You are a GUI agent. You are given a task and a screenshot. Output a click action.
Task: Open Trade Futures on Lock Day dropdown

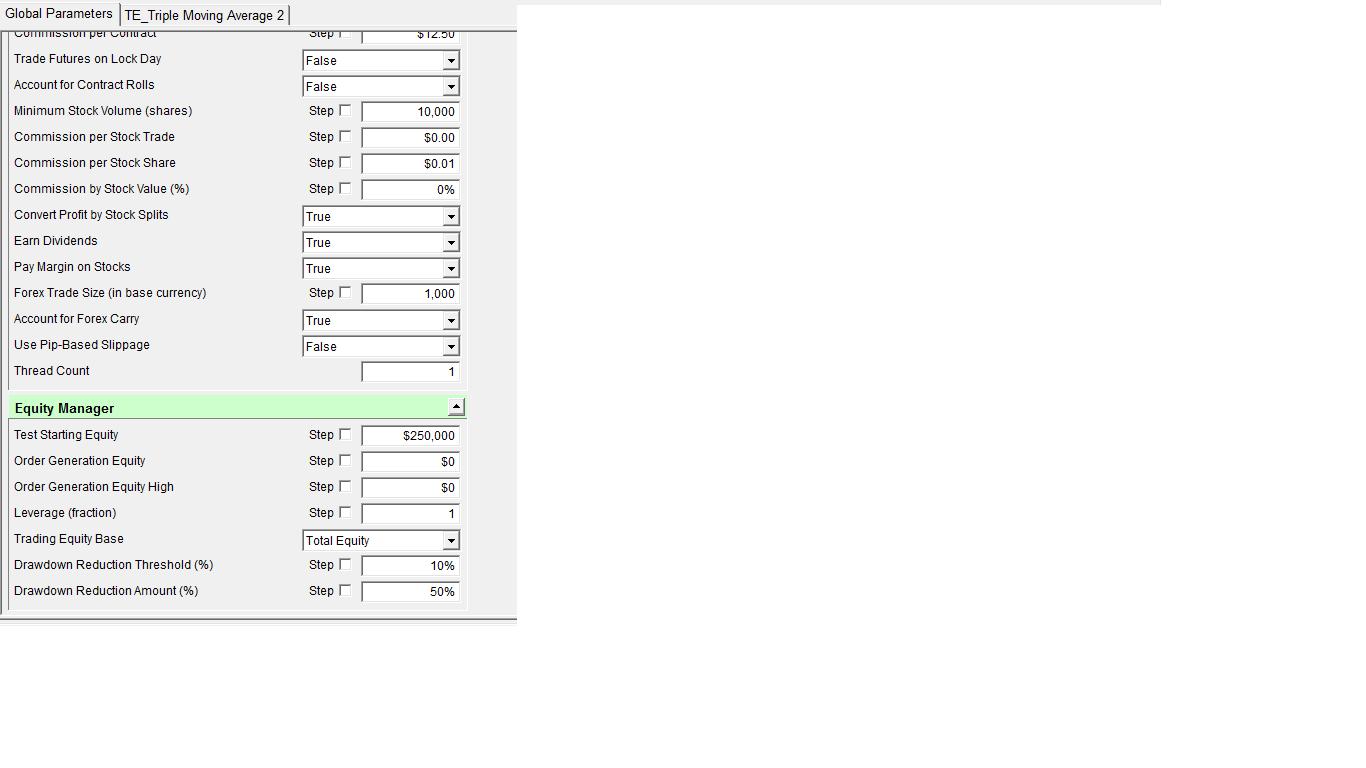click(x=450, y=61)
